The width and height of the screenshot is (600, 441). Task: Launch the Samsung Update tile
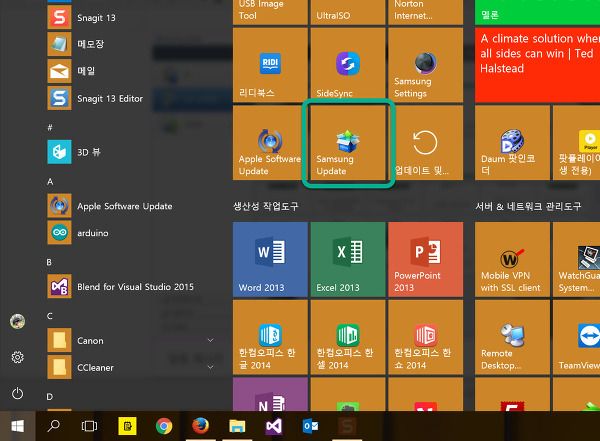pyautogui.click(x=348, y=143)
